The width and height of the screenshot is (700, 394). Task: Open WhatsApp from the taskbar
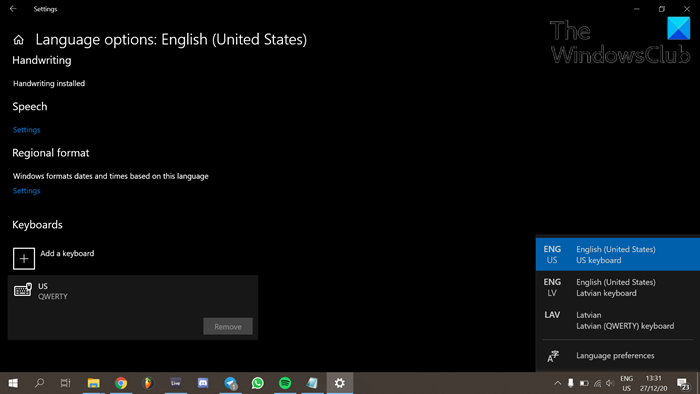coord(258,383)
